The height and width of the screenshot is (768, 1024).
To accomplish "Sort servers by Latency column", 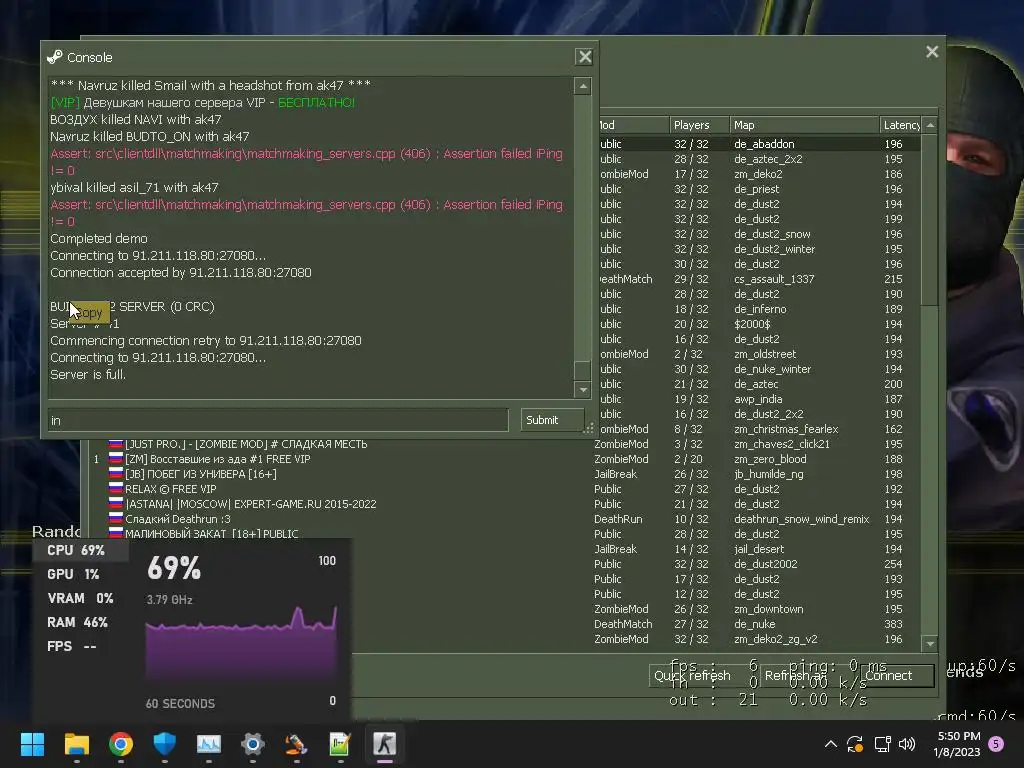I will 901,125.
